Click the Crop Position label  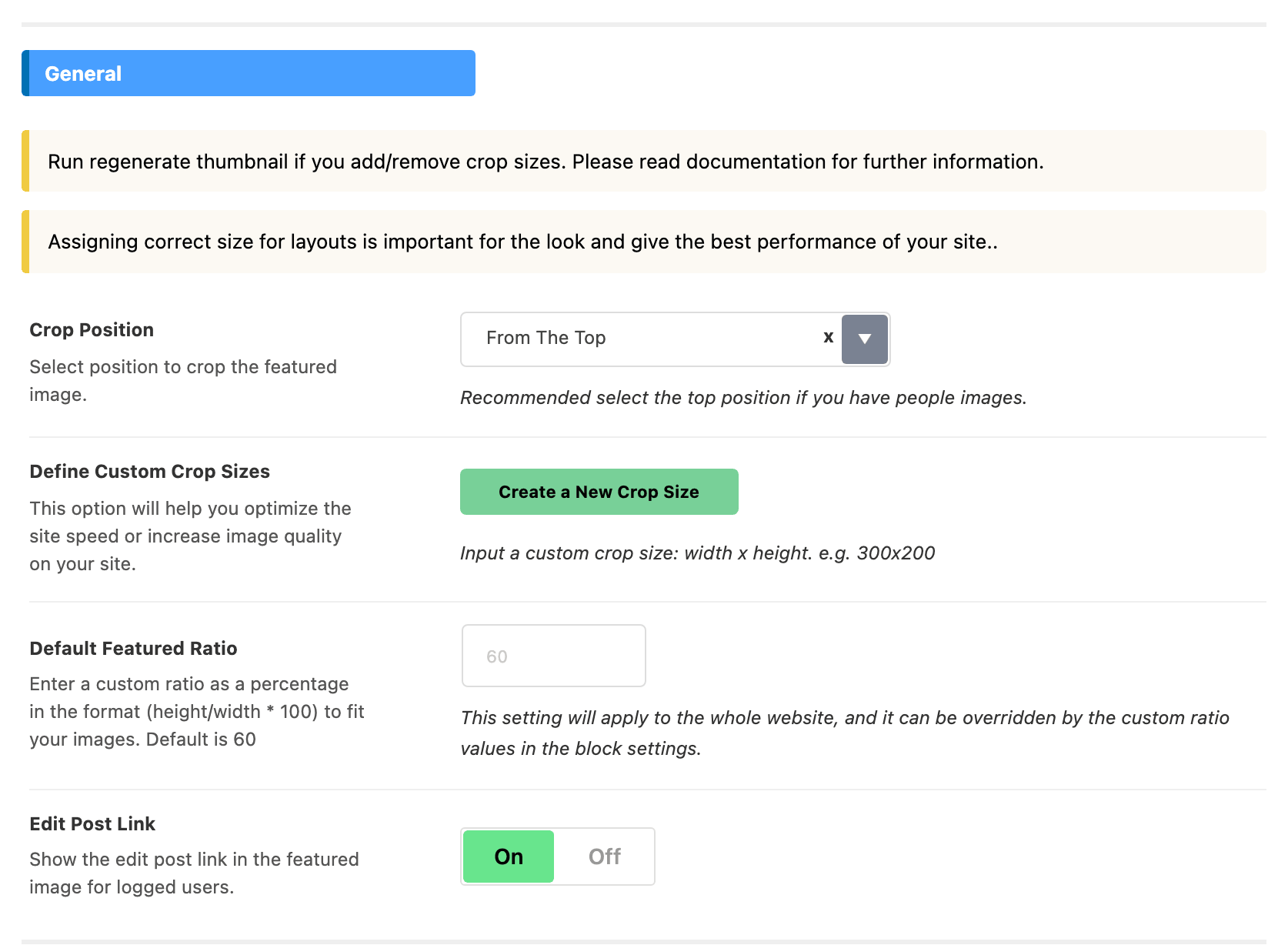(x=92, y=329)
